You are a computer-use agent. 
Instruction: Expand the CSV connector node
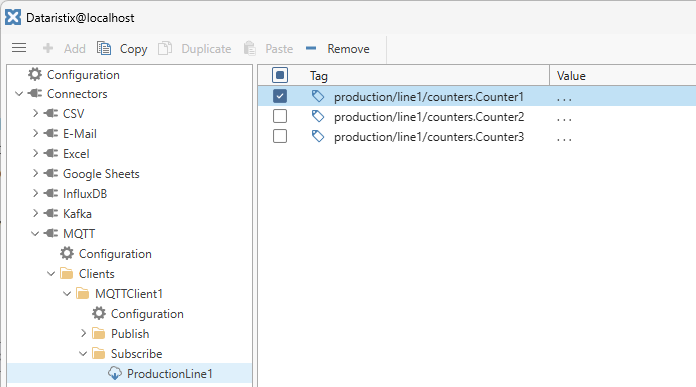coord(35,113)
